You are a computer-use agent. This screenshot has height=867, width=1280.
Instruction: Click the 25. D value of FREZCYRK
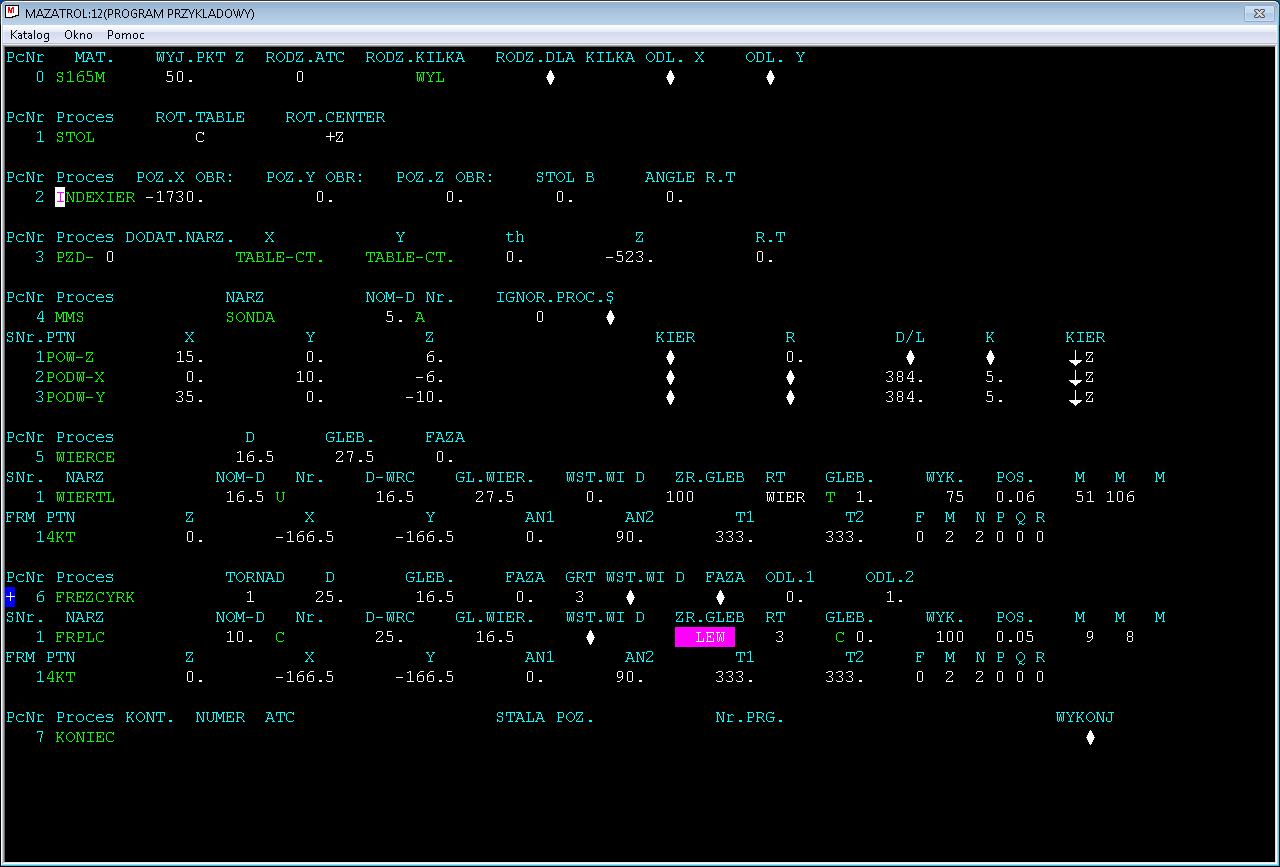(x=330, y=597)
